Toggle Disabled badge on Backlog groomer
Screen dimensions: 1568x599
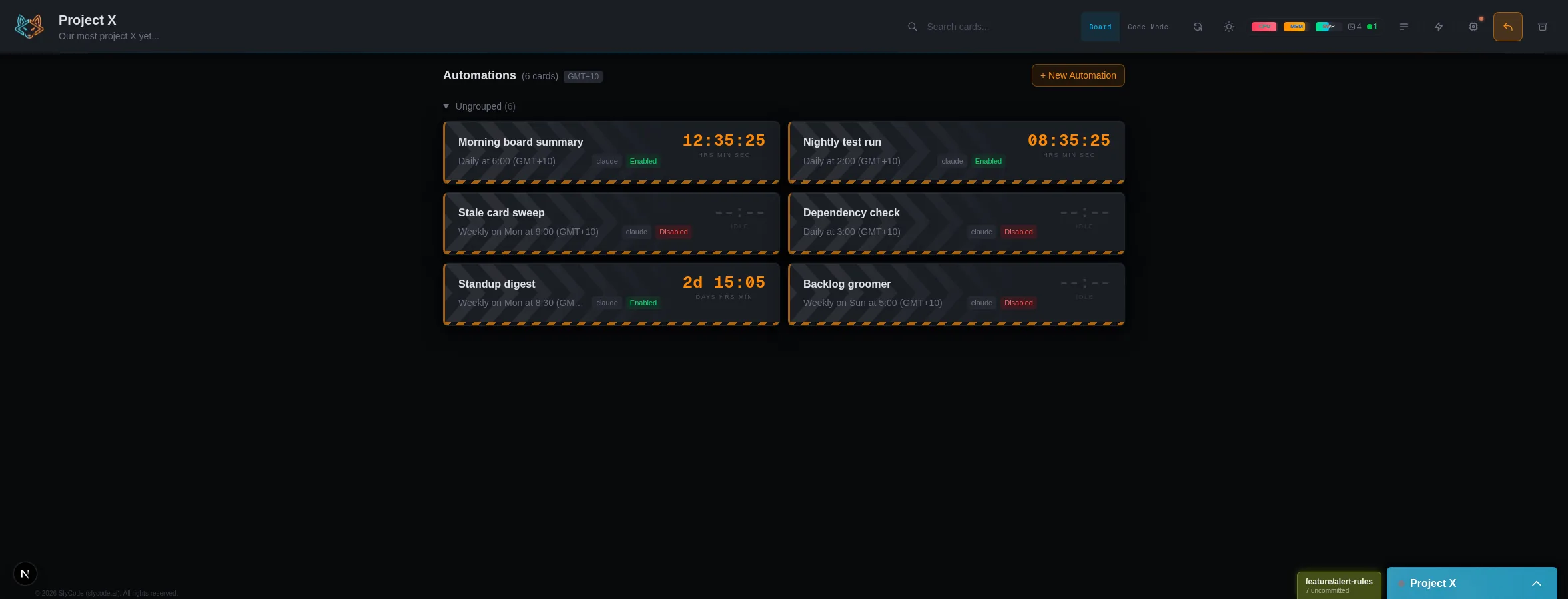1018,303
